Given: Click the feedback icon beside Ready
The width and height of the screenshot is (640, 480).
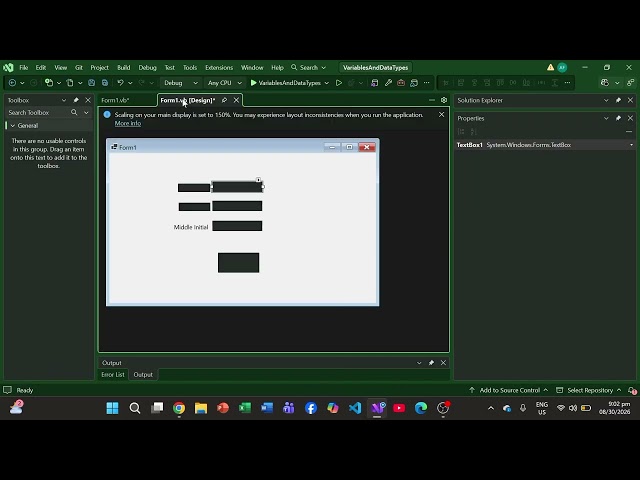Looking at the screenshot, I should [x=7, y=390].
